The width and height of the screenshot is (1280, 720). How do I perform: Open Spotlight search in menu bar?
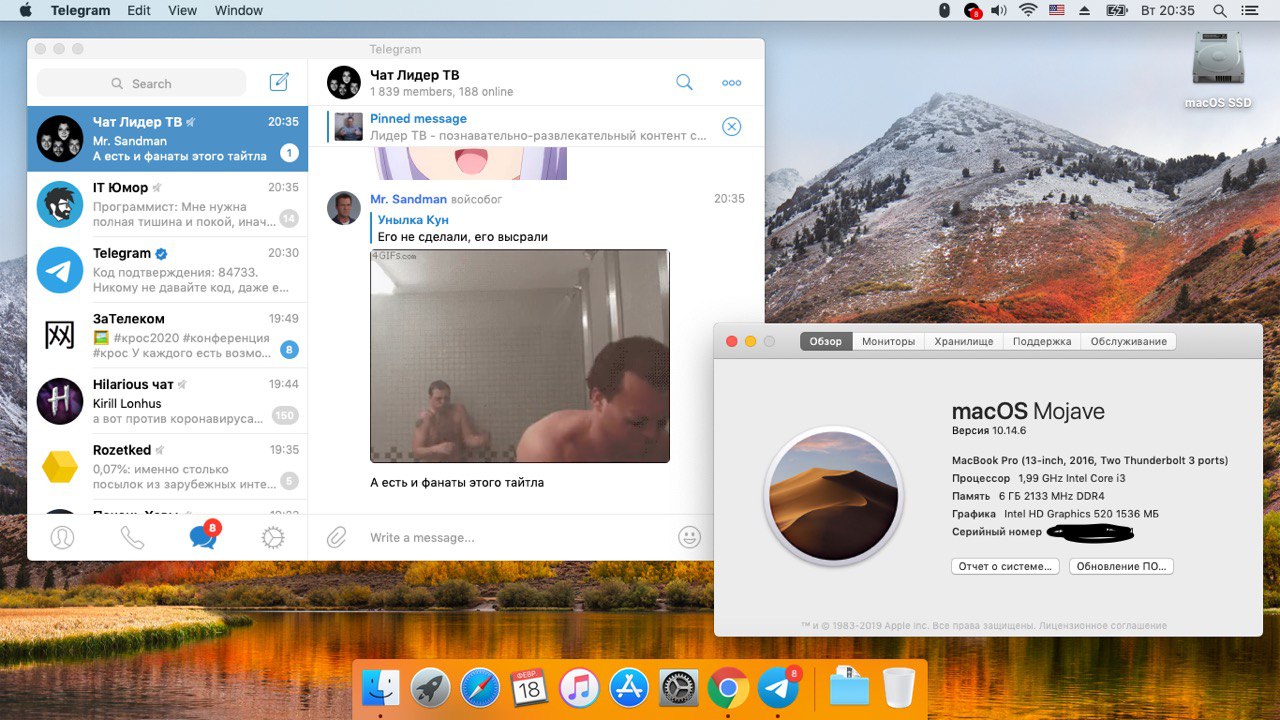coord(1219,10)
